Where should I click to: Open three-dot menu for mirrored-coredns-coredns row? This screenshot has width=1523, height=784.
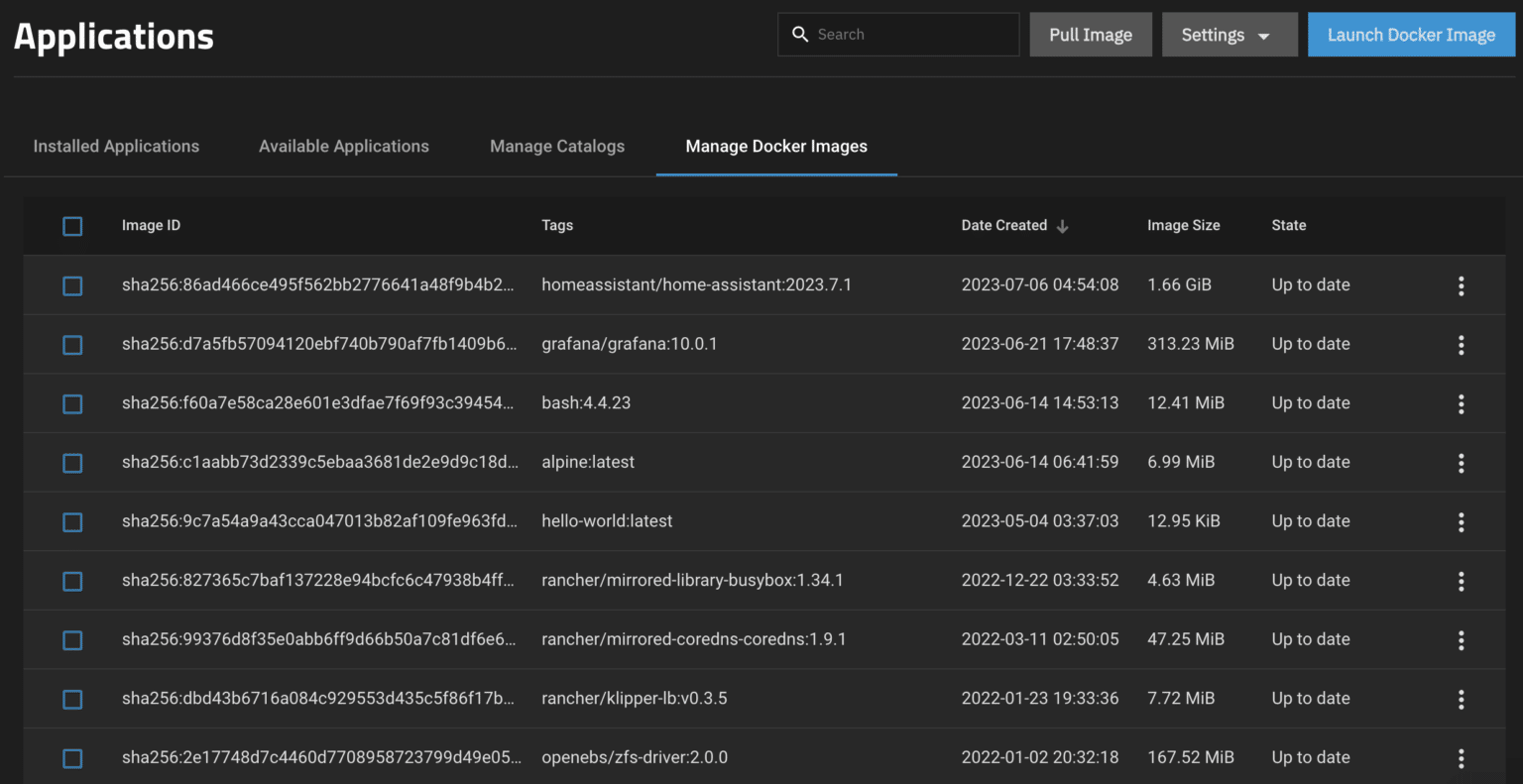tap(1461, 640)
